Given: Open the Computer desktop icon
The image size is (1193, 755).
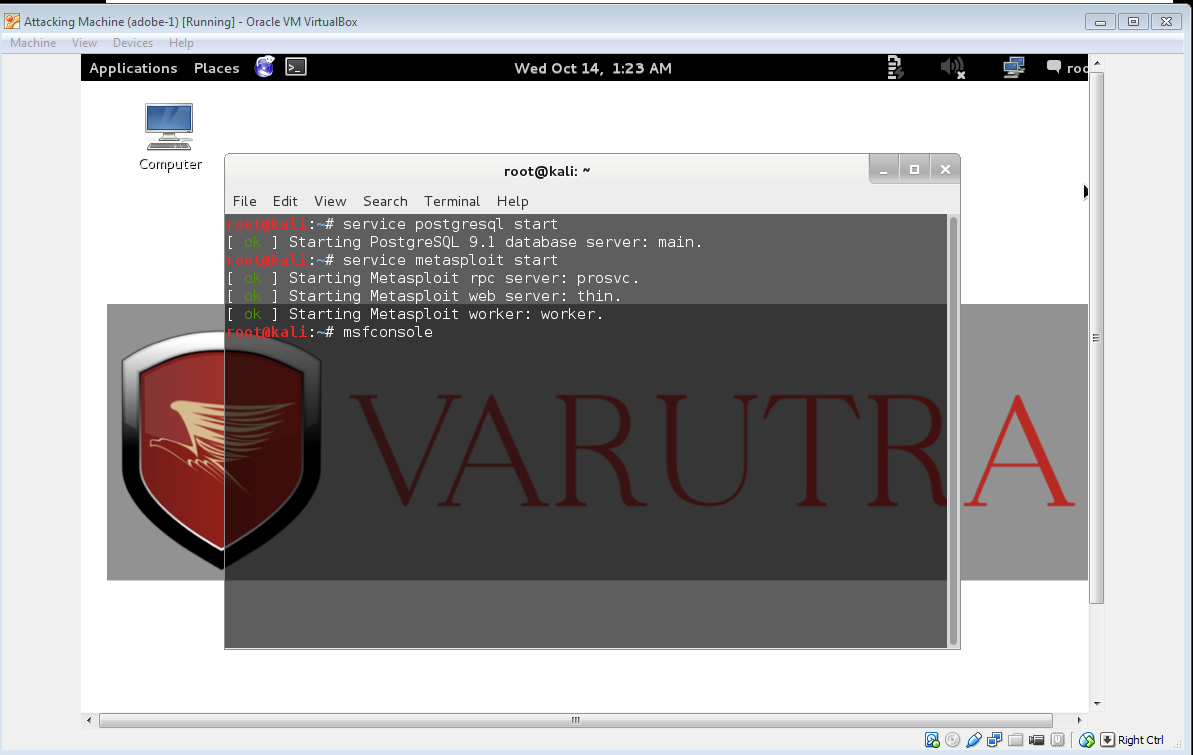Looking at the screenshot, I should (170, 137).
